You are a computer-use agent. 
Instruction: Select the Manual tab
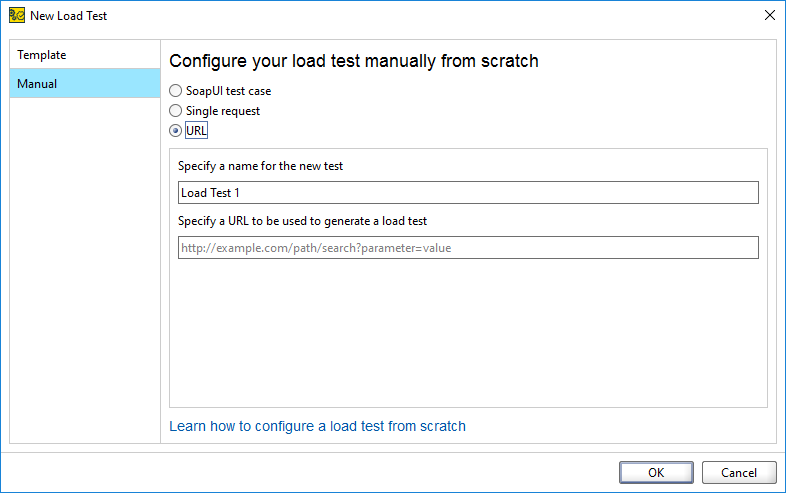click(85, 83)
